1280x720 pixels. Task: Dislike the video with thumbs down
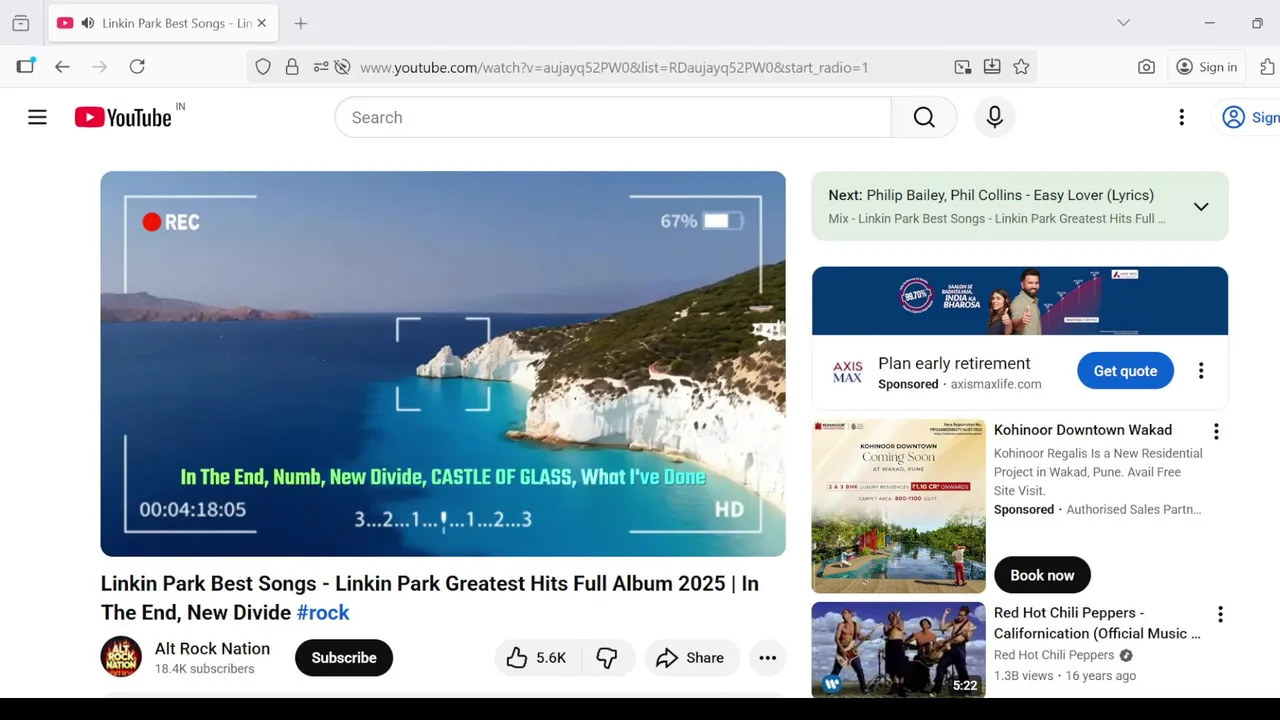[x=607, y=658]
